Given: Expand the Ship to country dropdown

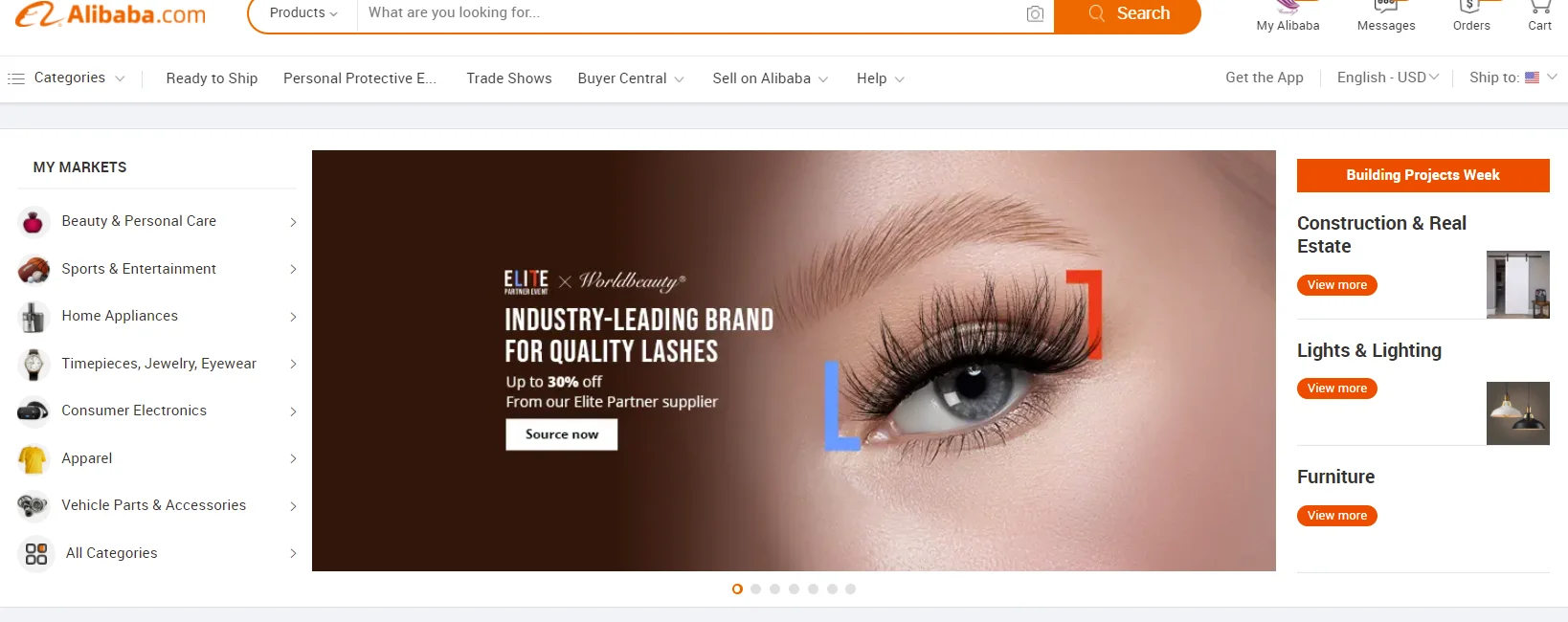Looking at the screenshot, I should pos(1513,78).
